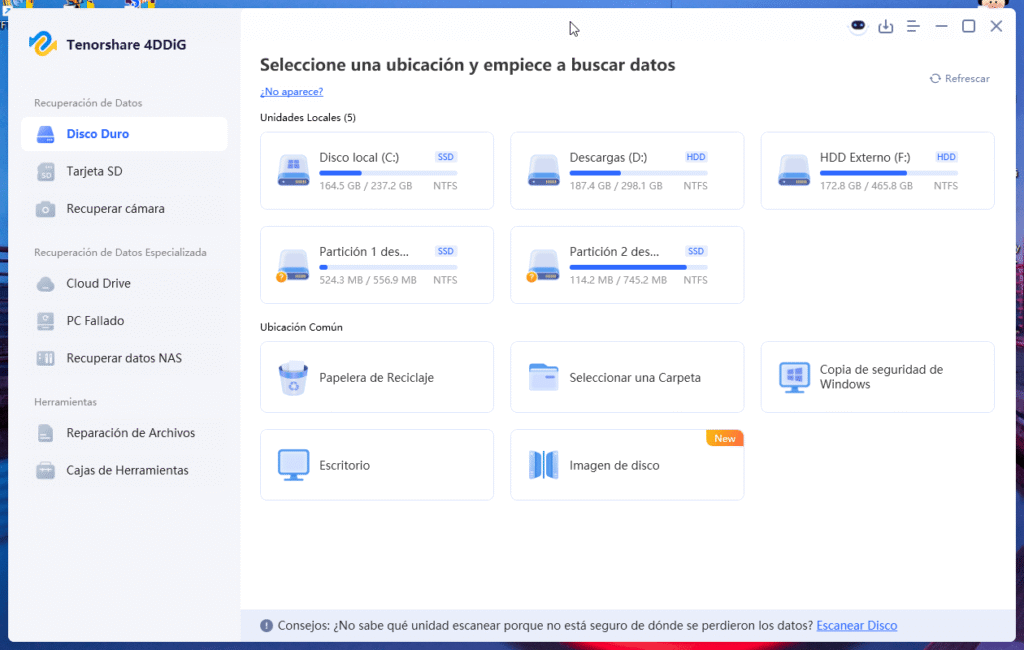Click the Partición 1 des... drive name
This screenshot has width=1024, height=650.
(x=364, y=252)
